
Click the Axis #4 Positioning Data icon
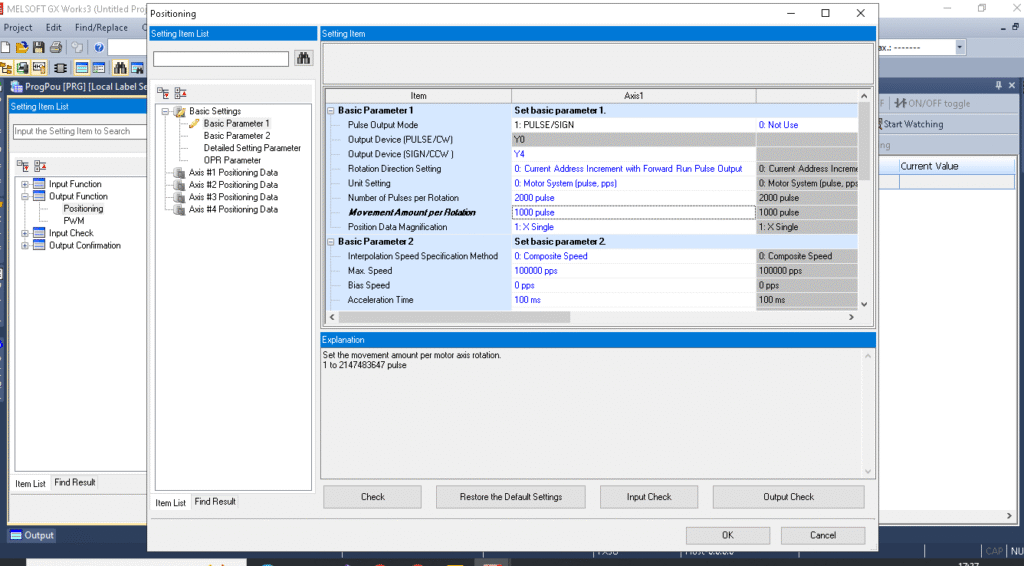(x=180, y=210)
